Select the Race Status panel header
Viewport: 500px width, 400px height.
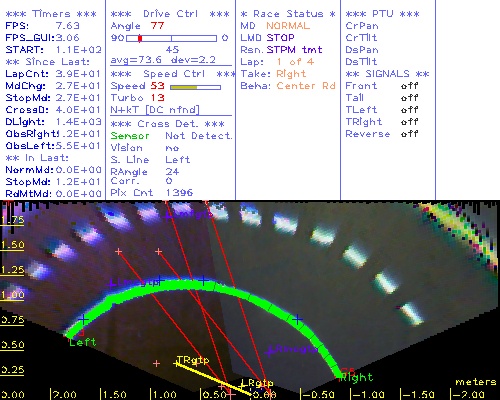click(288, 14)
